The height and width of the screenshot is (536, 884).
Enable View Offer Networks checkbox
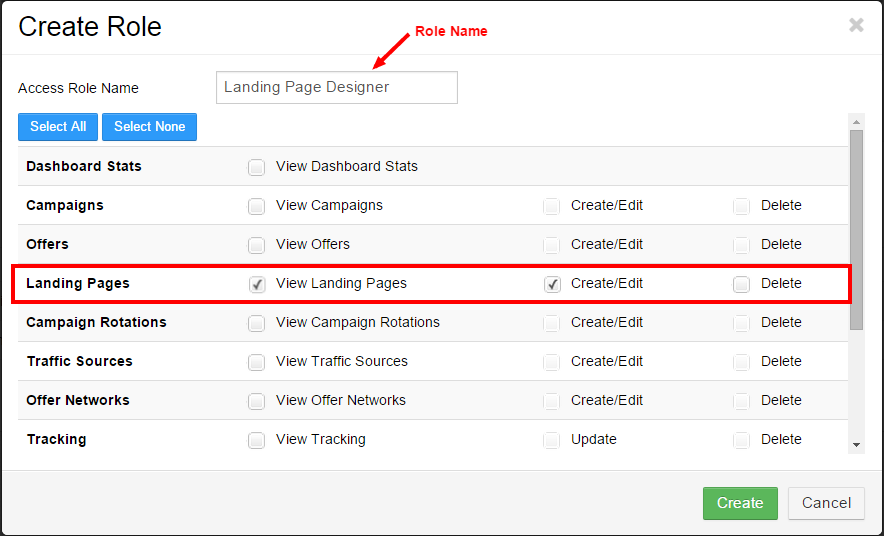[x=257, y=401]
